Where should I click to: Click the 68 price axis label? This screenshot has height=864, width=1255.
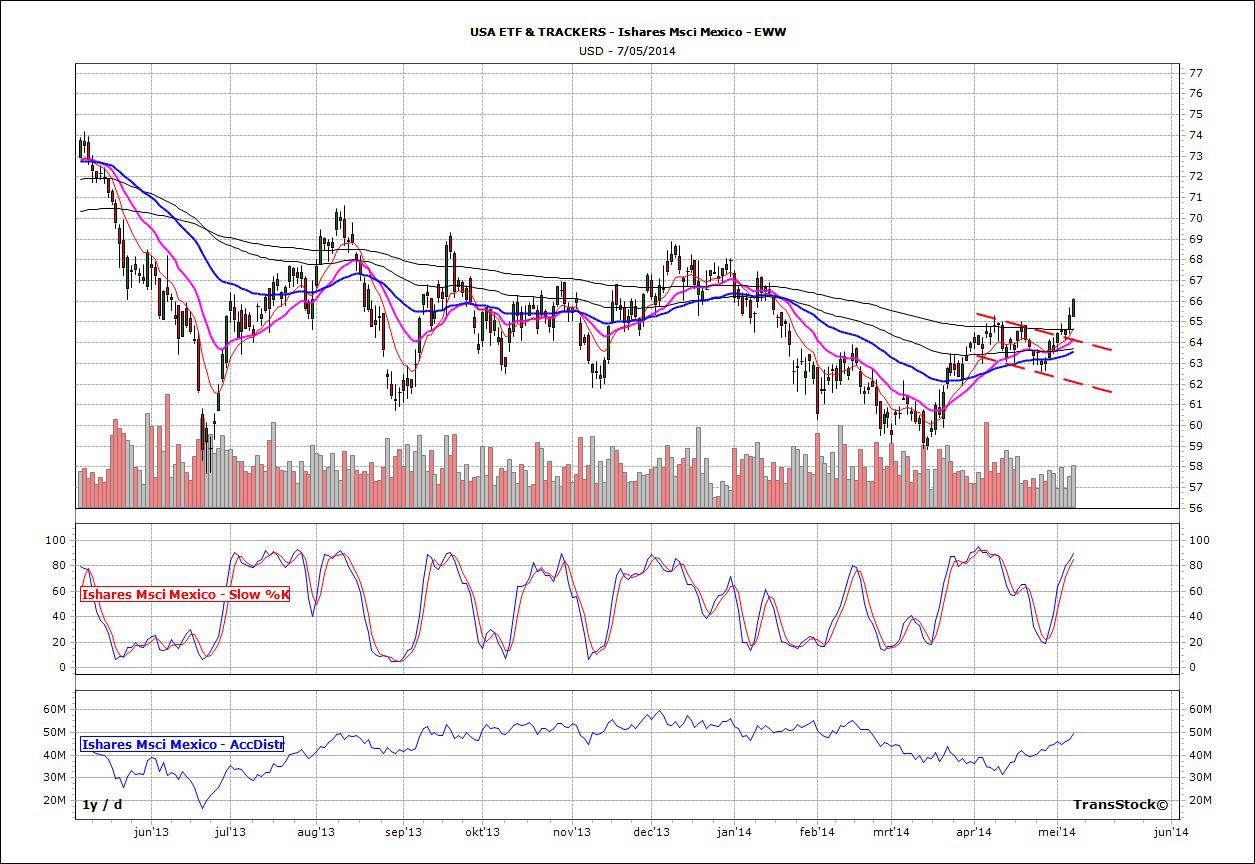[x=1196, y=260]
